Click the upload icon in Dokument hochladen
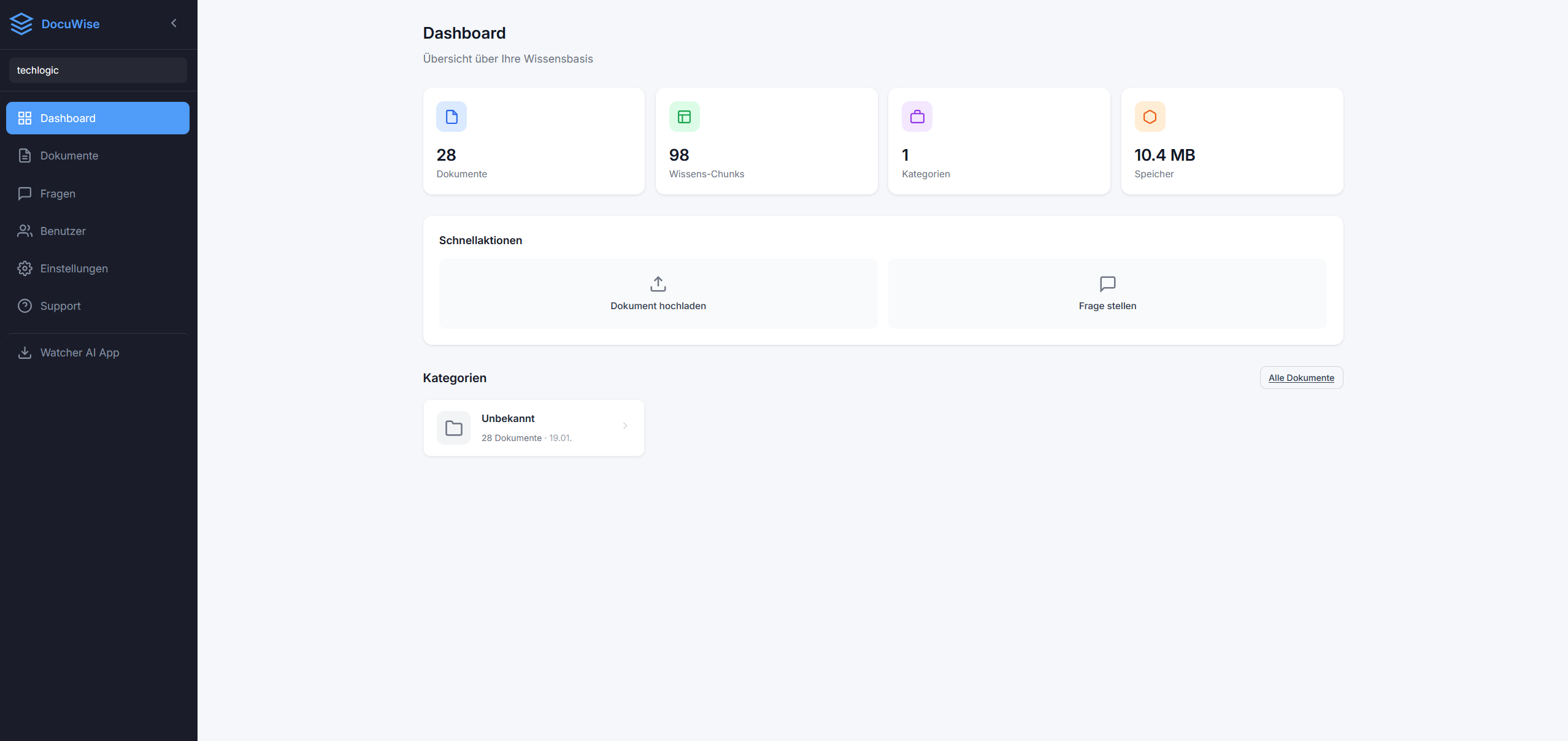This screenshot has height=741, width=1568. pyautogui.click(x=657, y=284)
